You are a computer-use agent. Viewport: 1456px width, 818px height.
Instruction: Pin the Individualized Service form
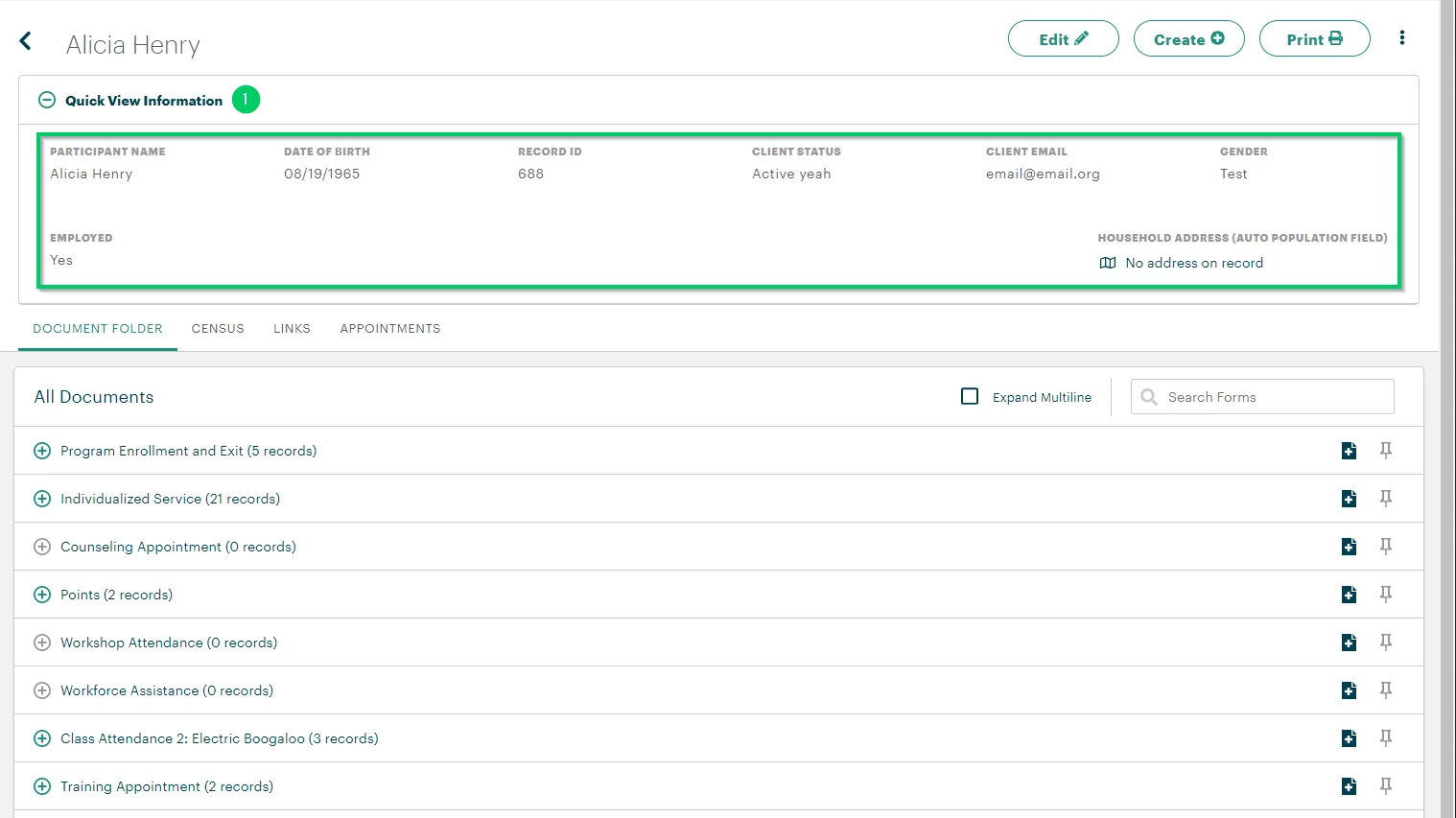point(1386,498)
